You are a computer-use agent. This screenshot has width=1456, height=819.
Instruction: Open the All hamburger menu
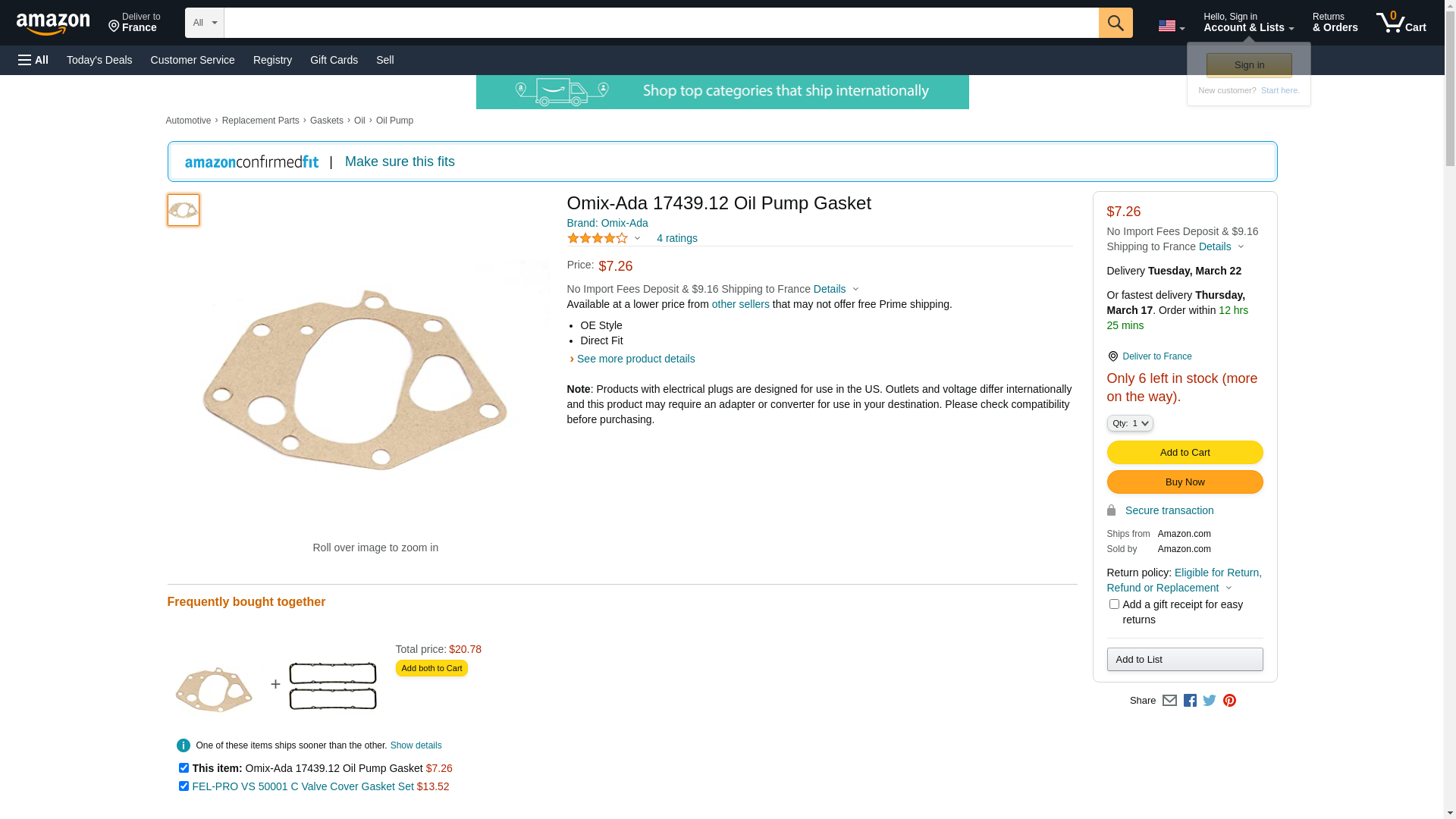point(33,60)
